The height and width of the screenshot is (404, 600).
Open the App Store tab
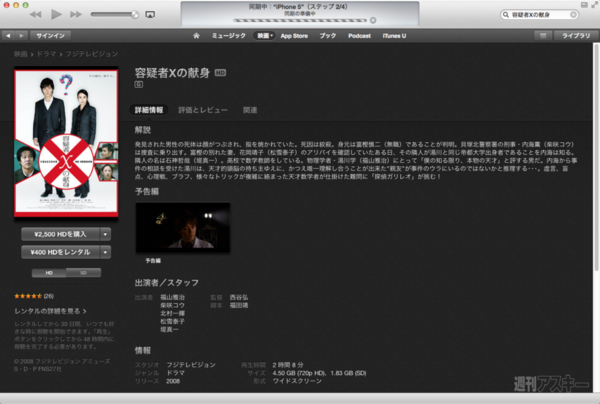pos(294,36)
